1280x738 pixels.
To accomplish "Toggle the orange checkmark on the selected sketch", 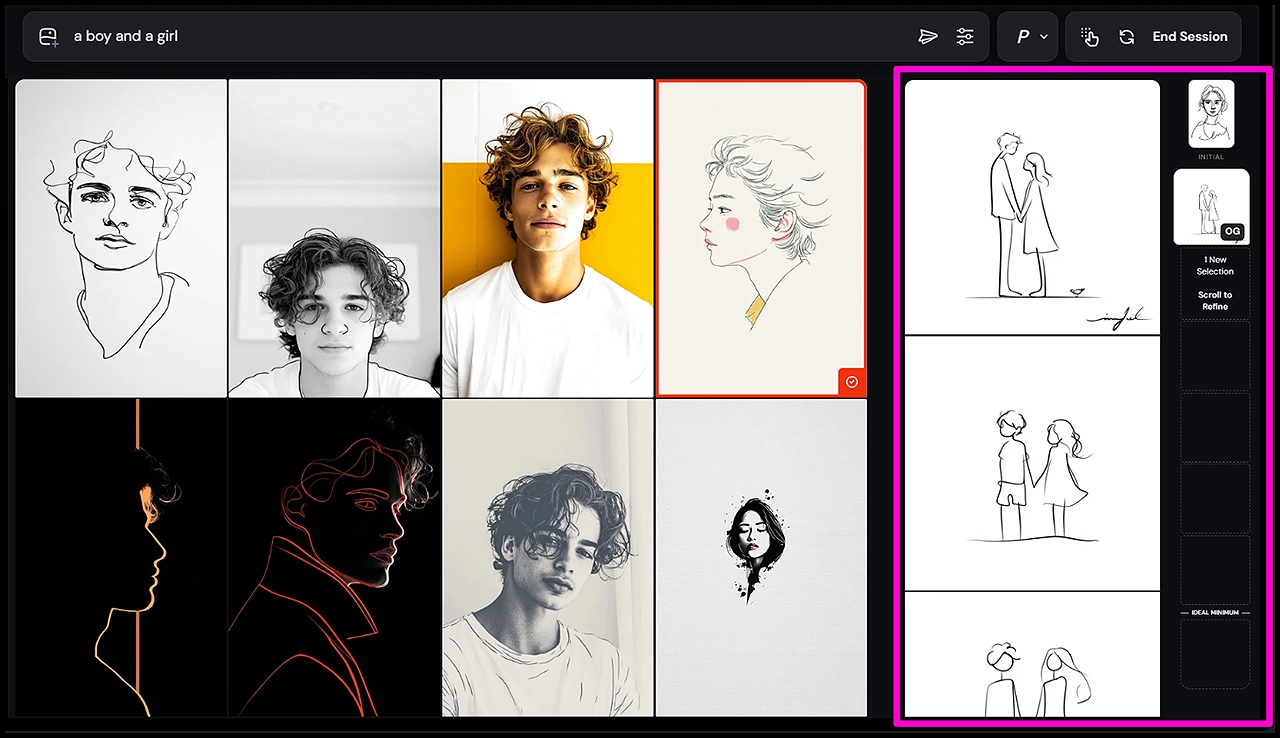I will (852, 382).
